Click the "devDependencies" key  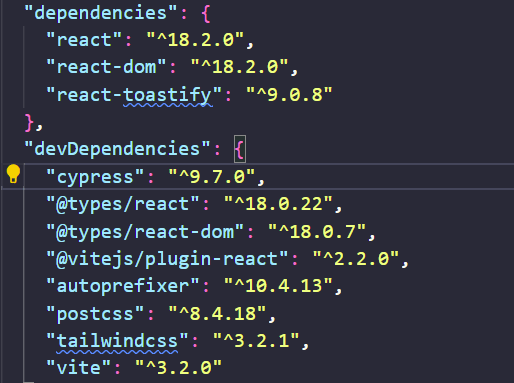[x=117, y=149]
